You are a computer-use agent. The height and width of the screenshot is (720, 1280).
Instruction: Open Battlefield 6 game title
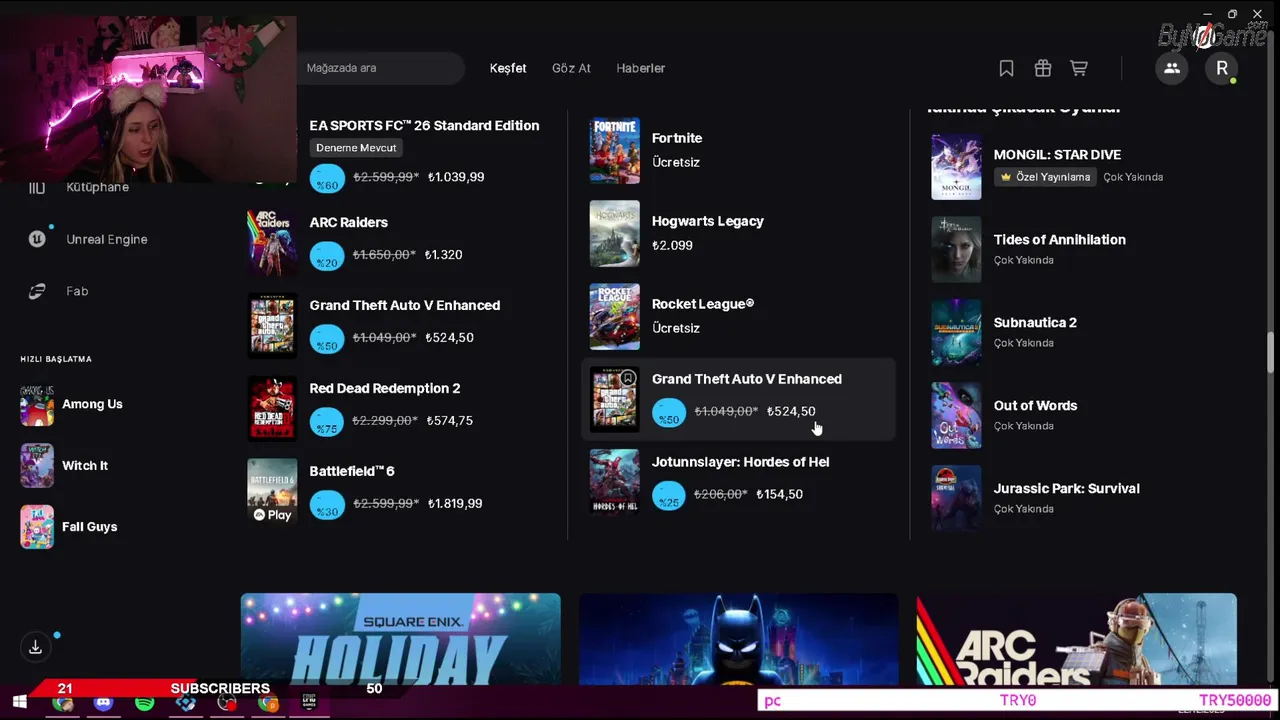click(352, 471)
